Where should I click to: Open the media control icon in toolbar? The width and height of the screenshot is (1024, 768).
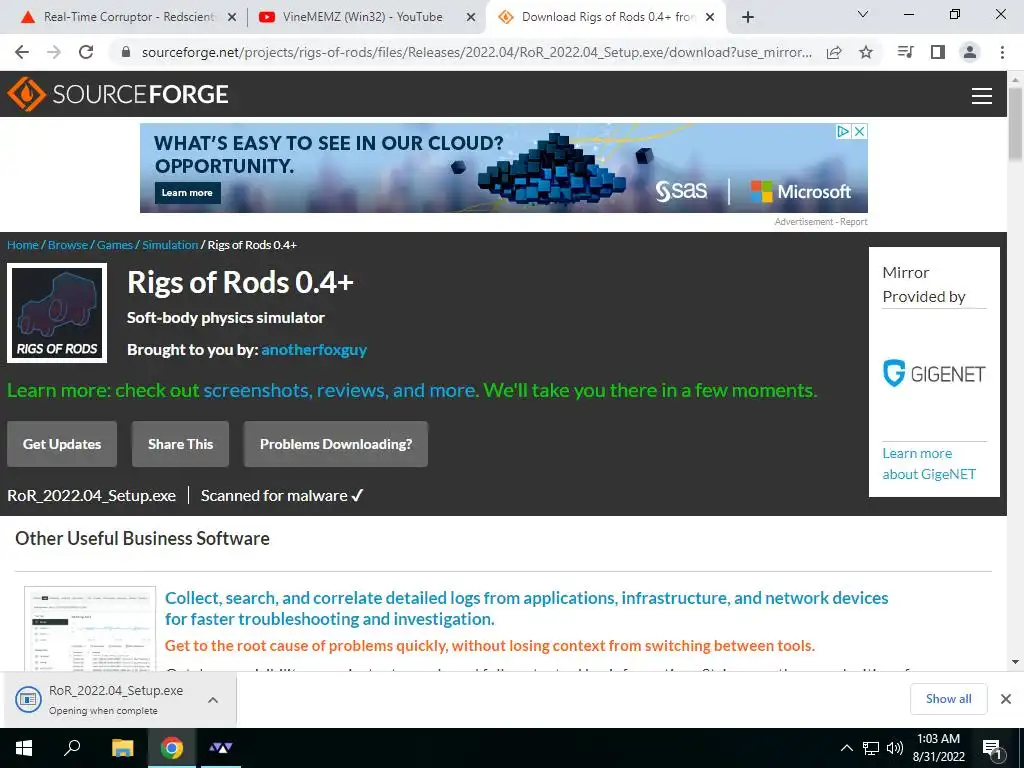[x=905, y=52]
